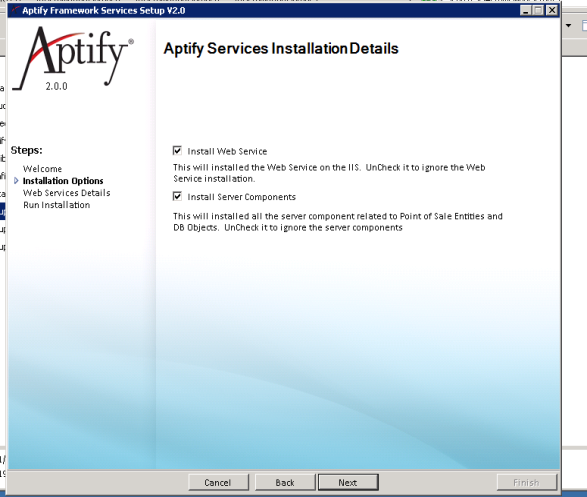Click the Install Web Service label

tap(227, 151)
